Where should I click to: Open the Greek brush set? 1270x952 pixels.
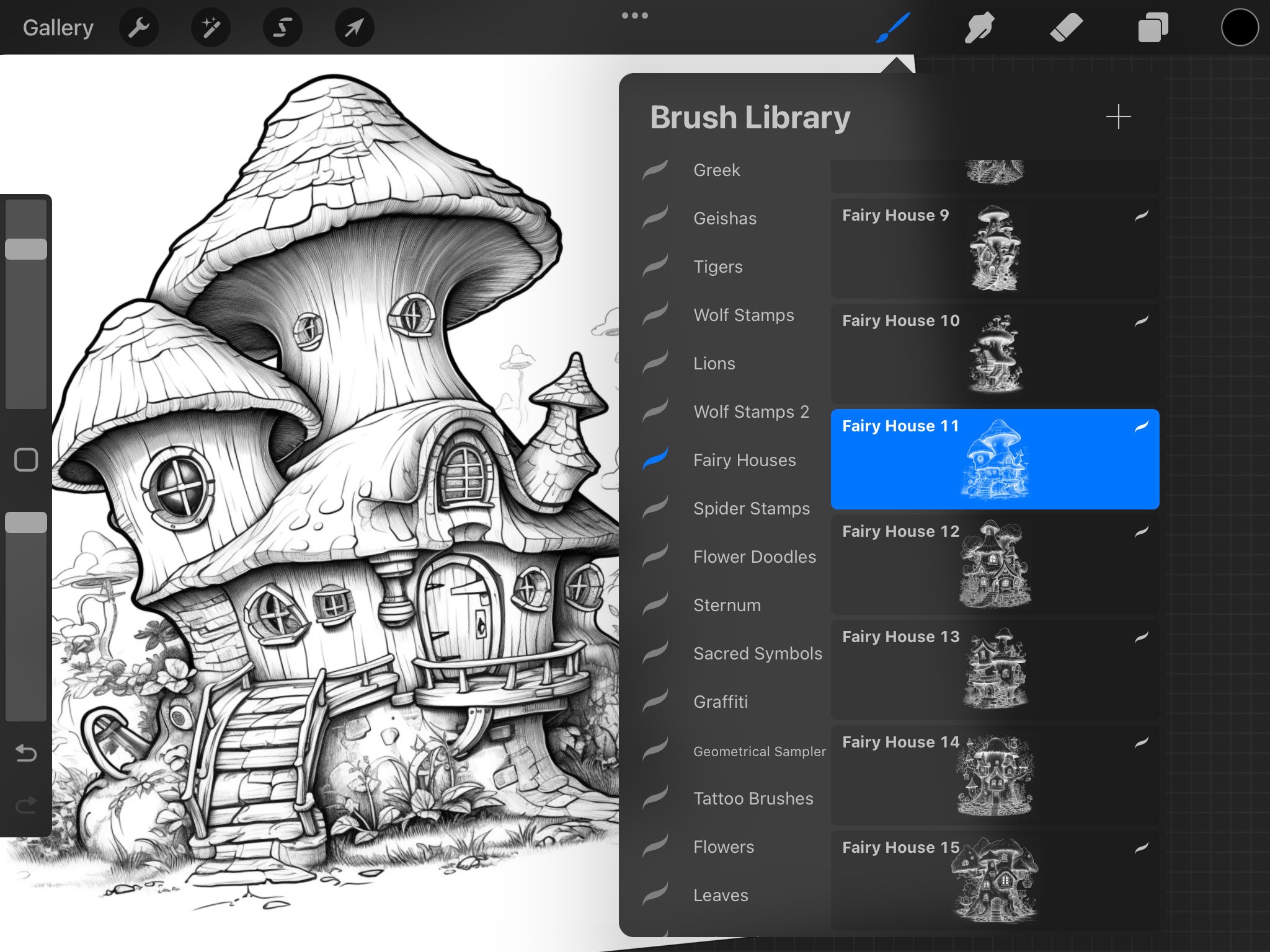click(717, 170)
